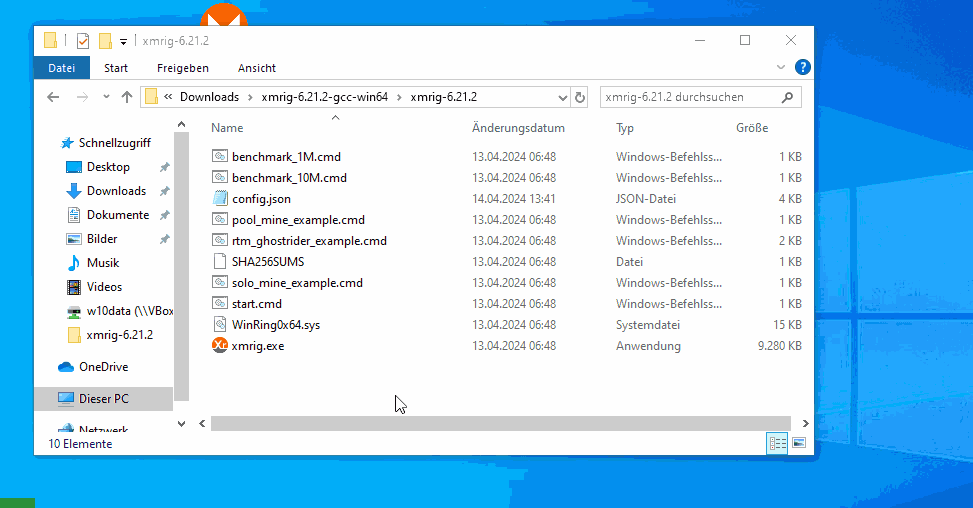The width and height of the screenshot is (973, 508).
Task: Navigate back with the back arrow
Action: click(x=53, y=97)
